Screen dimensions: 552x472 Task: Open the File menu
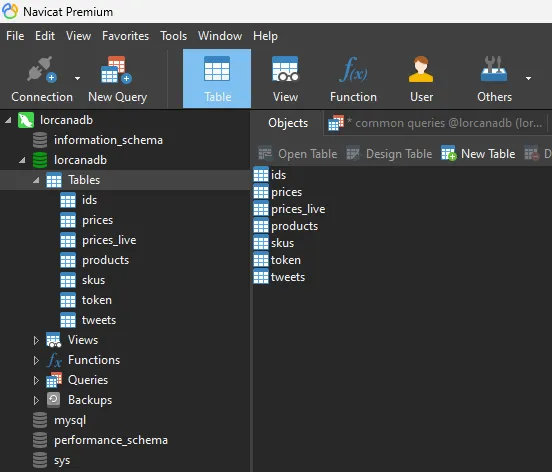point(15,36)
